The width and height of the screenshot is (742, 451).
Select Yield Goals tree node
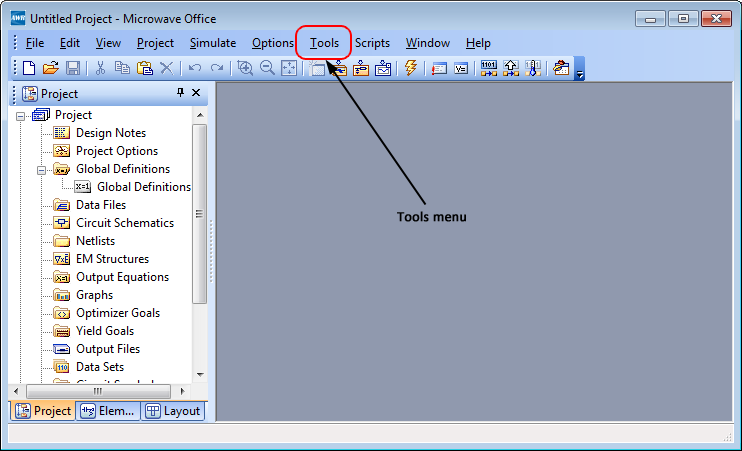(x=105, y=331)
